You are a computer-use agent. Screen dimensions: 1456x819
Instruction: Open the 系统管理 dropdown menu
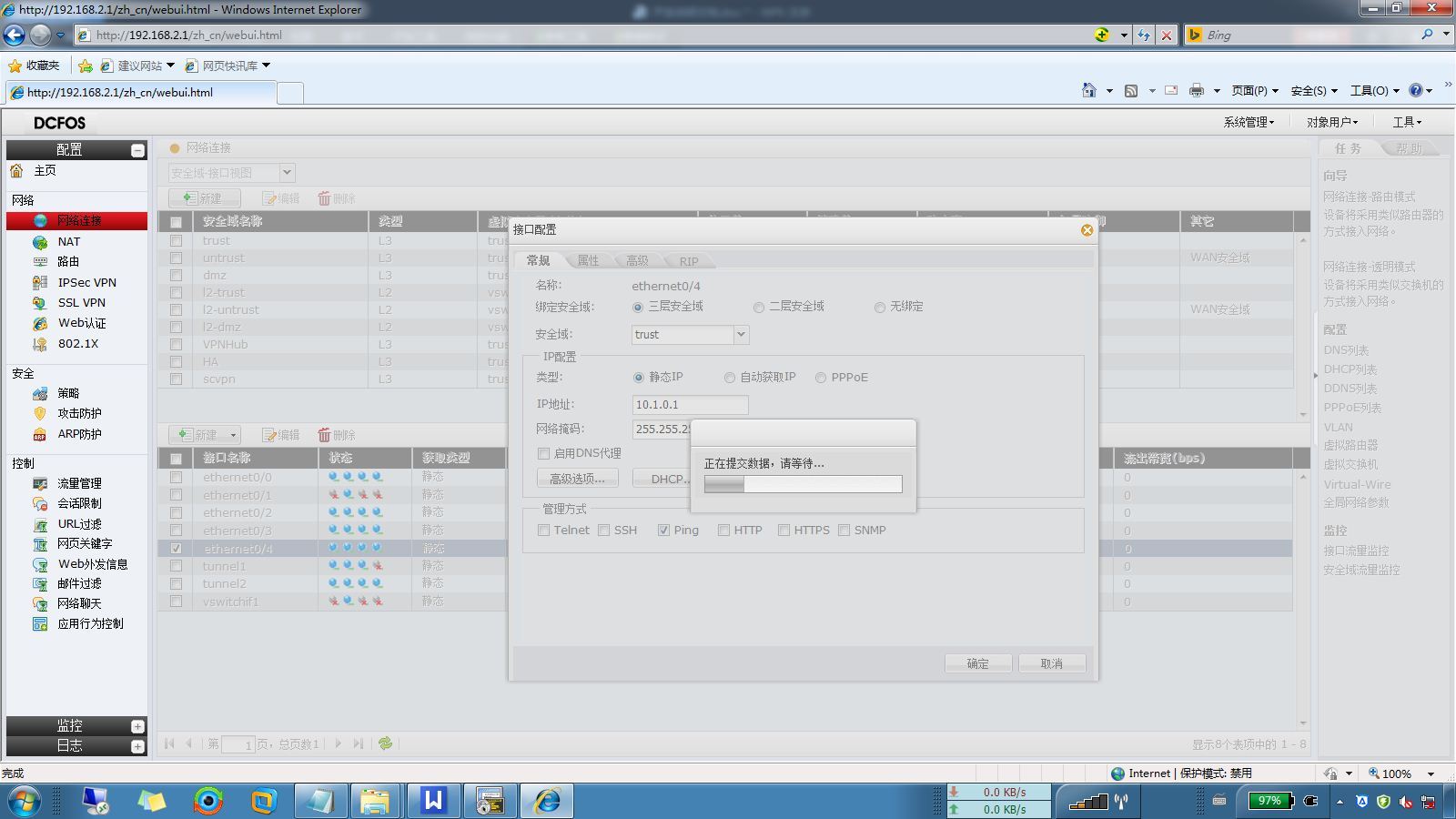tap(1249, 122)
